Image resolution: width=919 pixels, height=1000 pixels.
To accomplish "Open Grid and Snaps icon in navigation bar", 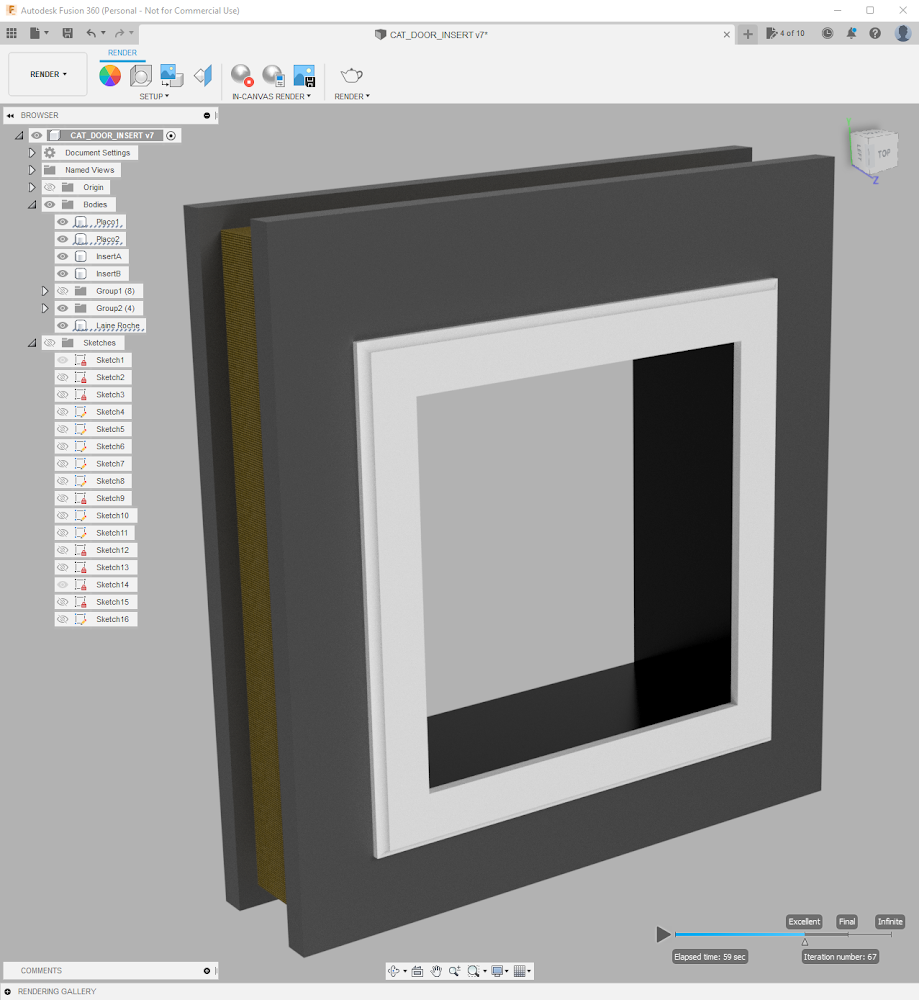I will [x=518, y=971].
